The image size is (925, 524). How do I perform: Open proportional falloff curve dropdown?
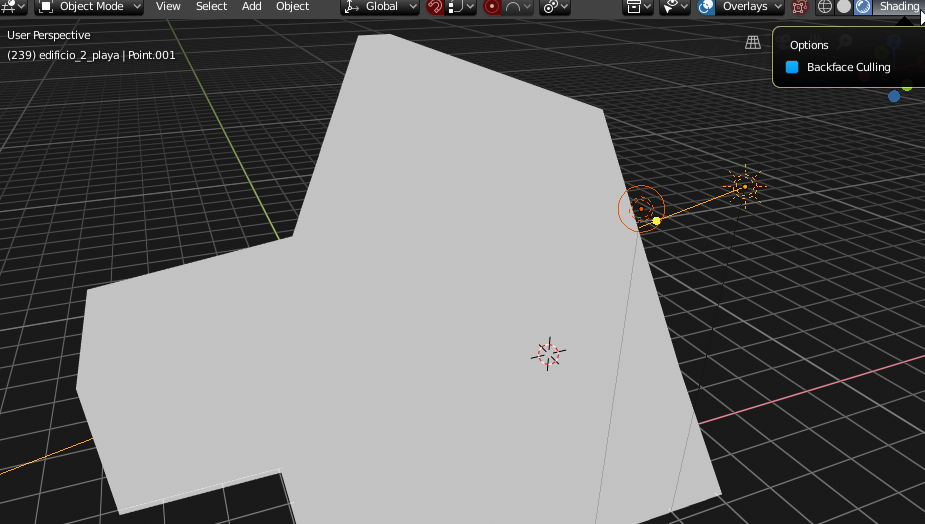[518, 6]
